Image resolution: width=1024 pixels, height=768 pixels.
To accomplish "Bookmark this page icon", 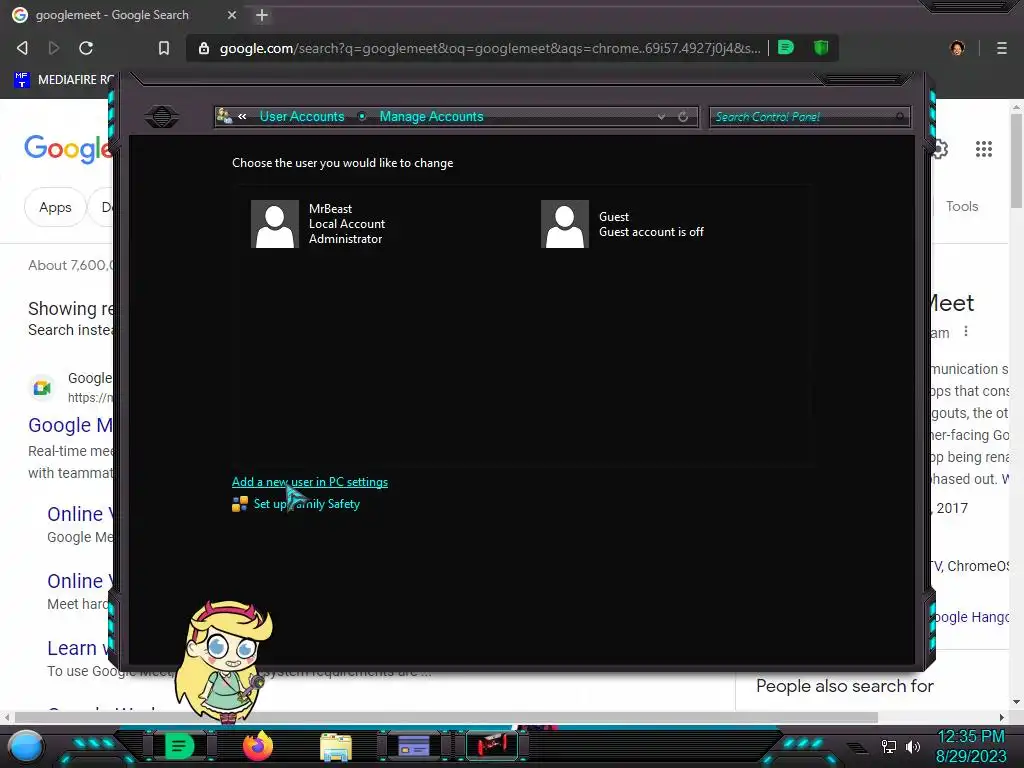I will [x=164, y=48].
